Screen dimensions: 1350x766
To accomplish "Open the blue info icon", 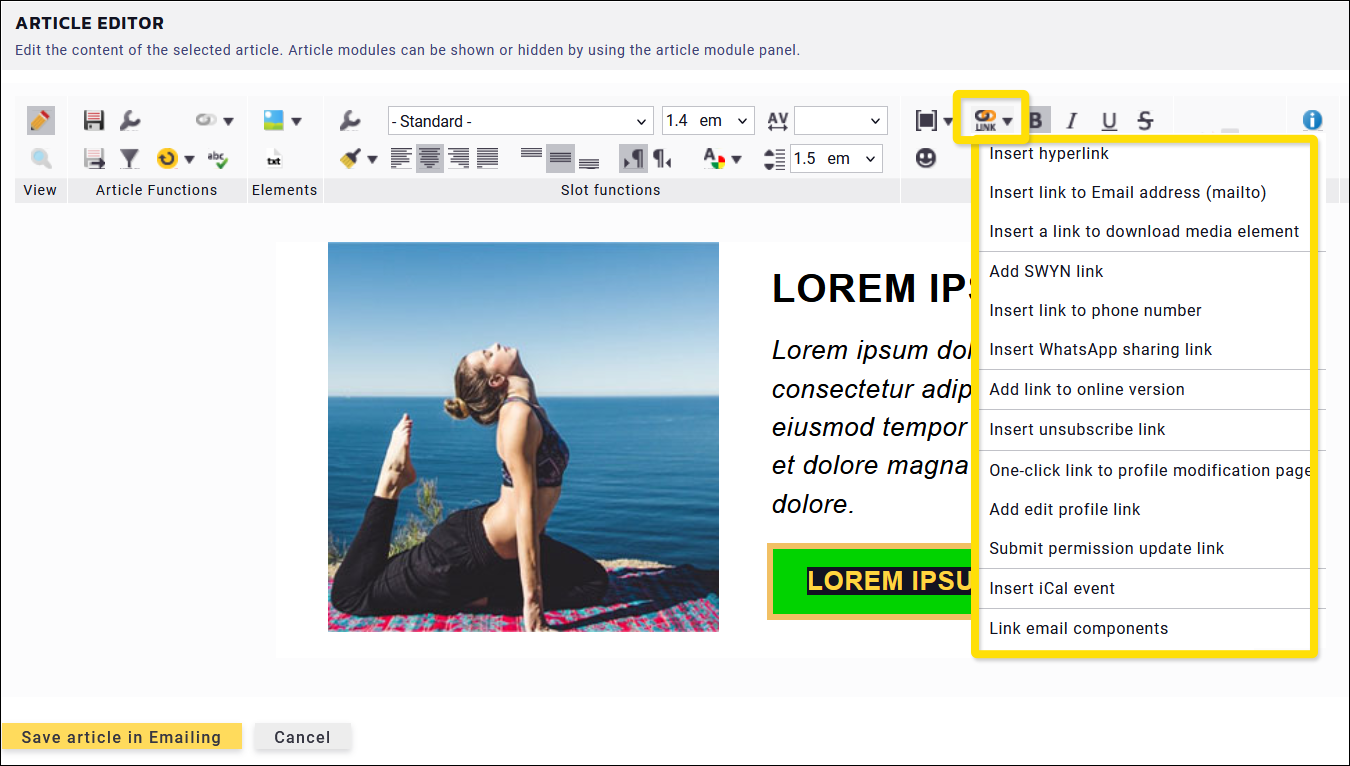I will (x=1312, y=121).
